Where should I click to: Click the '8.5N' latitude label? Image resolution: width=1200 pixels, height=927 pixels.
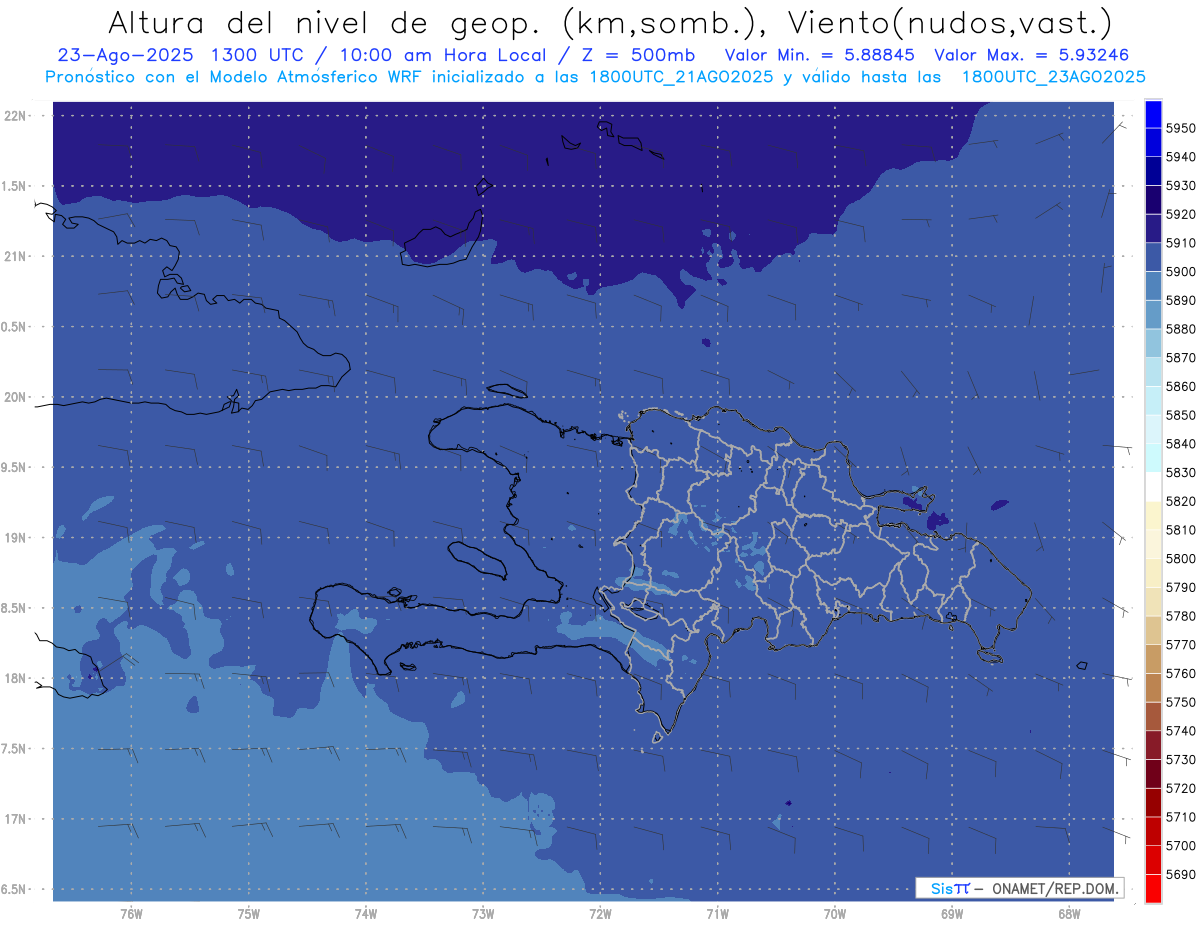(13, 608)
